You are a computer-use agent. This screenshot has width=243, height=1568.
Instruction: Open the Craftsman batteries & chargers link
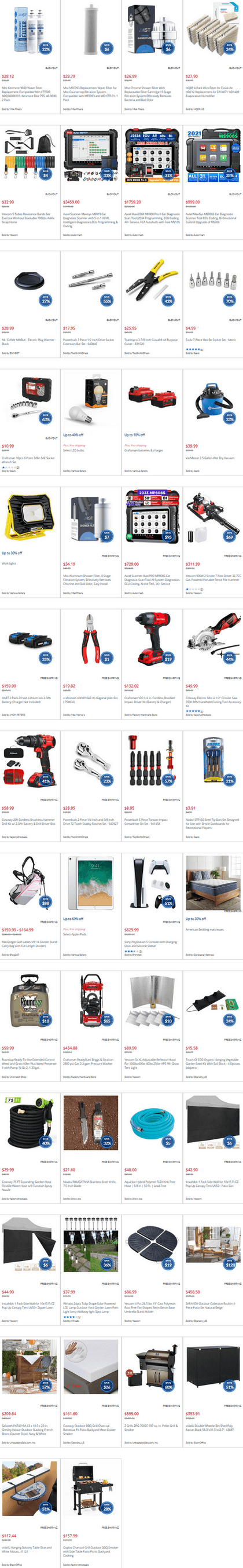(x=143, y=450)
